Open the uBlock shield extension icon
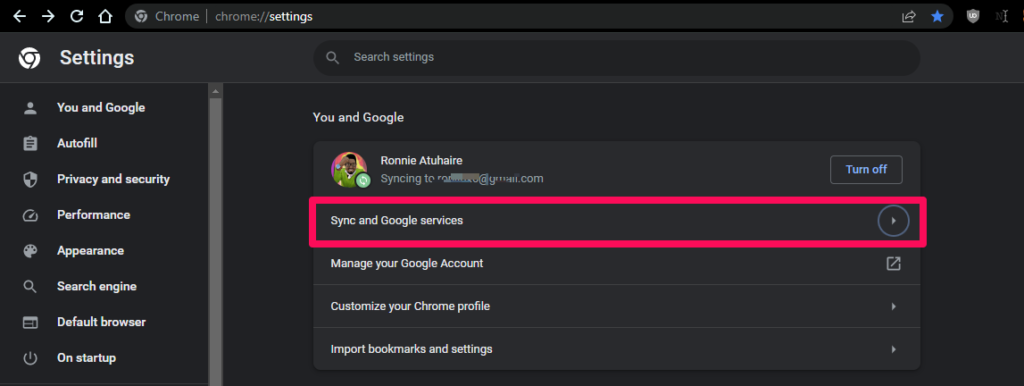The width and height of the screenshot is (1024, 386). pos(973,16)
